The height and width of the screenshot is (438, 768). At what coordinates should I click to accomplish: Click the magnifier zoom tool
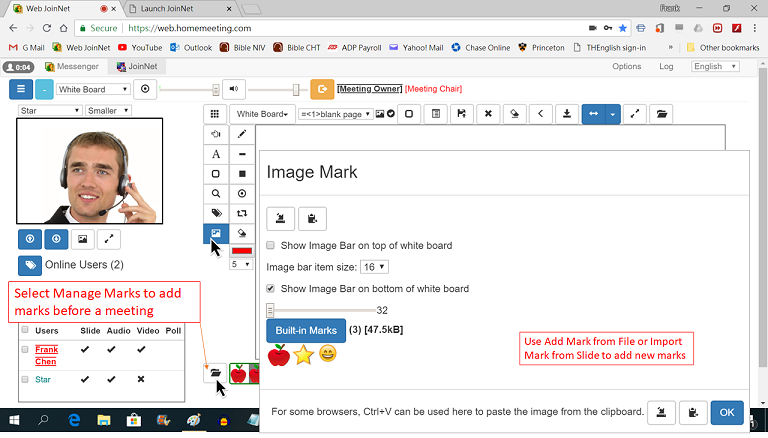pyautogui.click(x=215, y=193)
